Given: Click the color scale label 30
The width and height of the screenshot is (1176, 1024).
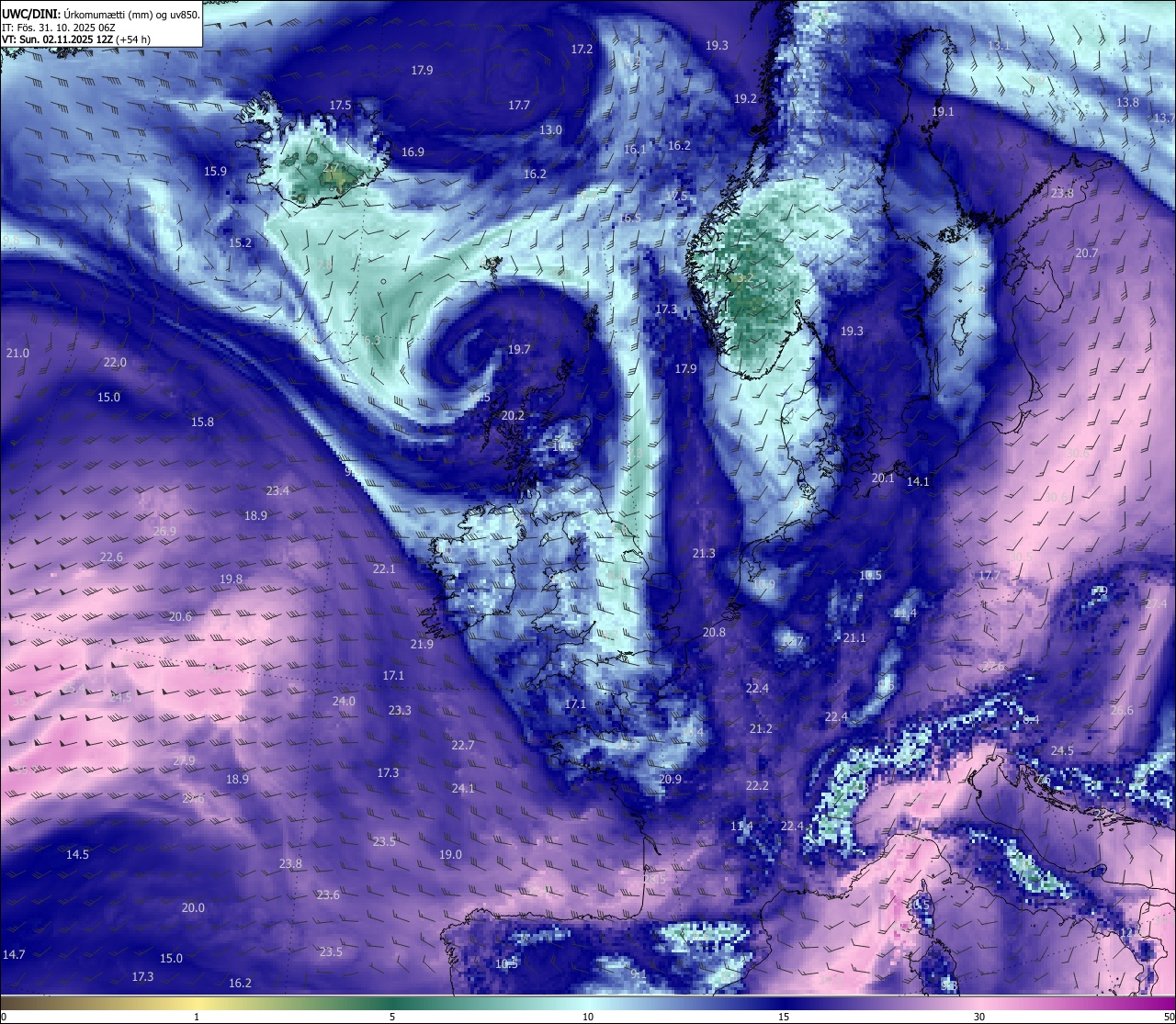Looking at the screenshot, I should click(x=979, y=1017).
